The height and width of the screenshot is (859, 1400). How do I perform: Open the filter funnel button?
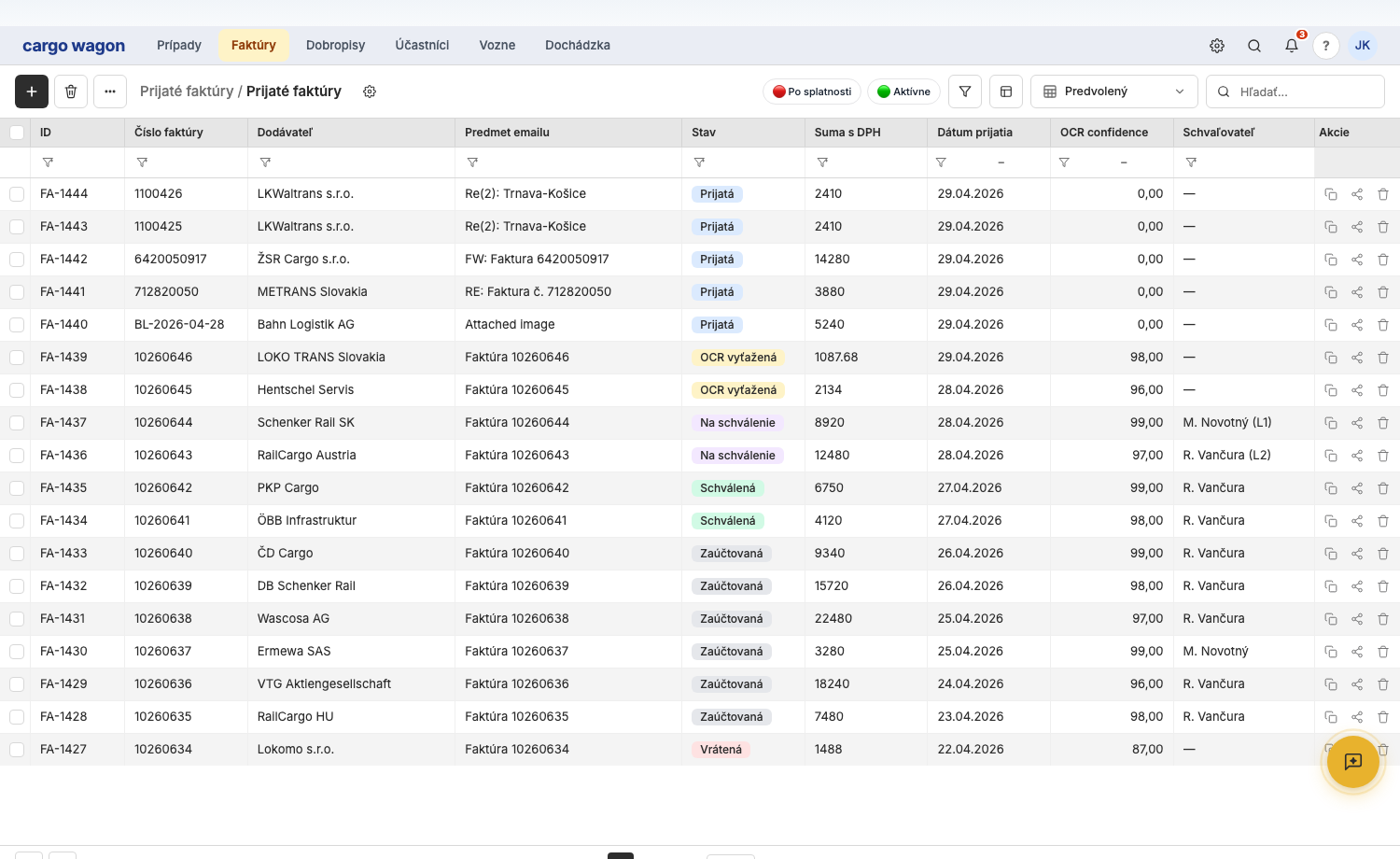[965, 92]
